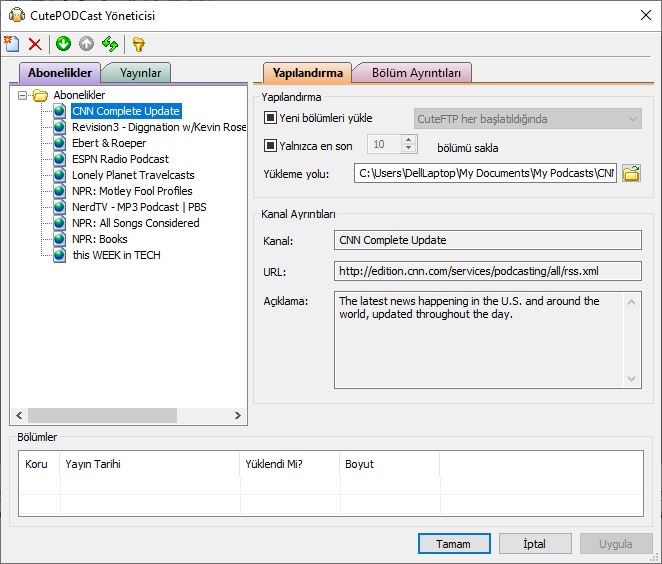Click the globe icon beside CNN Complete Update

(60, 111)
